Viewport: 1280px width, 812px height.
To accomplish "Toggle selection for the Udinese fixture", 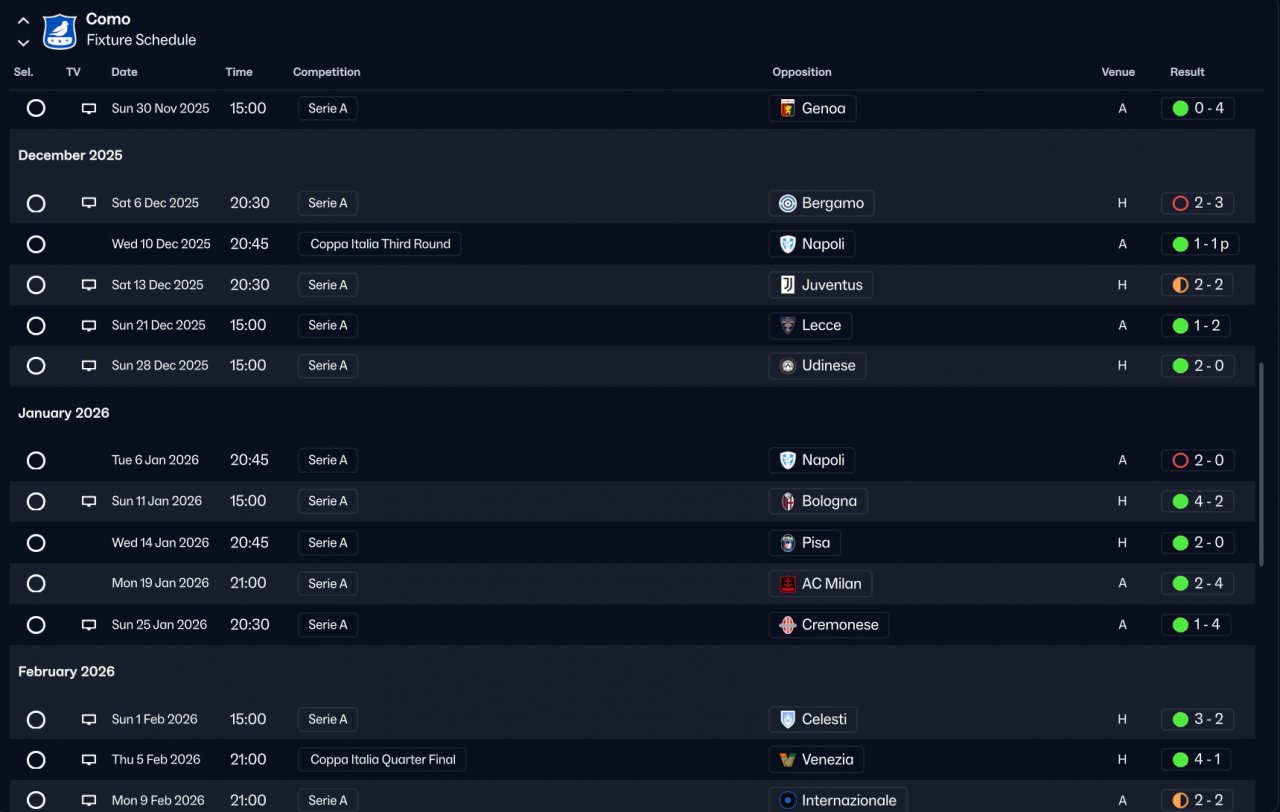I will click(x=36, y=366).
